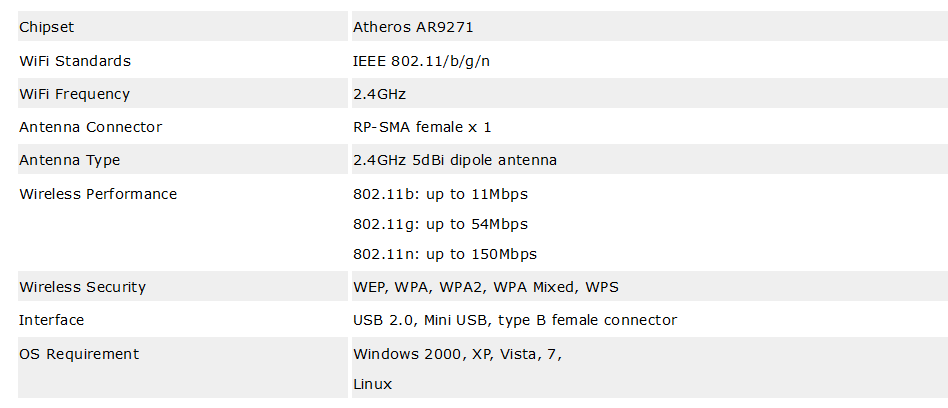Click the 2.4GHz 5dBi dipole antenna value
948x408 pixels.
coord(455,160)
